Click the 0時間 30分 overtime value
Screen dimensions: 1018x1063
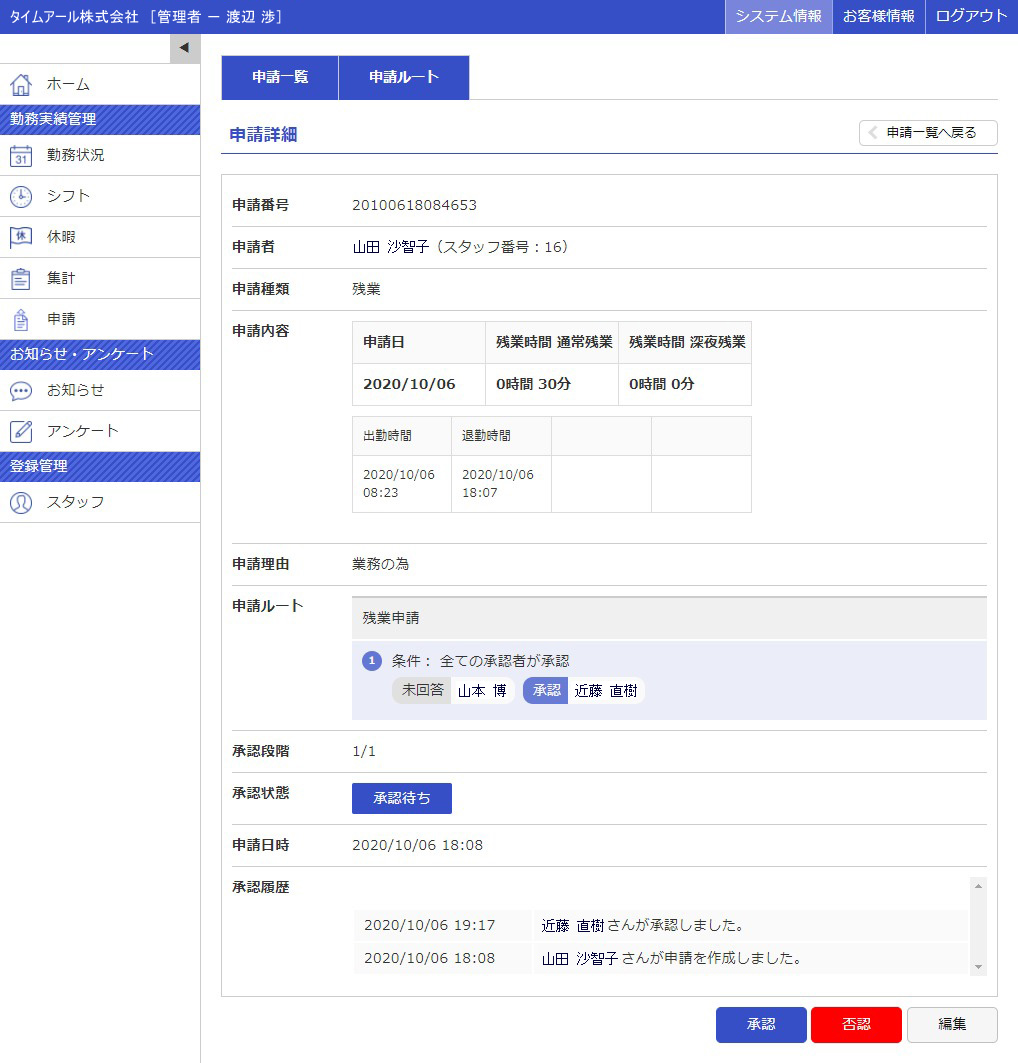click(533, 384)
